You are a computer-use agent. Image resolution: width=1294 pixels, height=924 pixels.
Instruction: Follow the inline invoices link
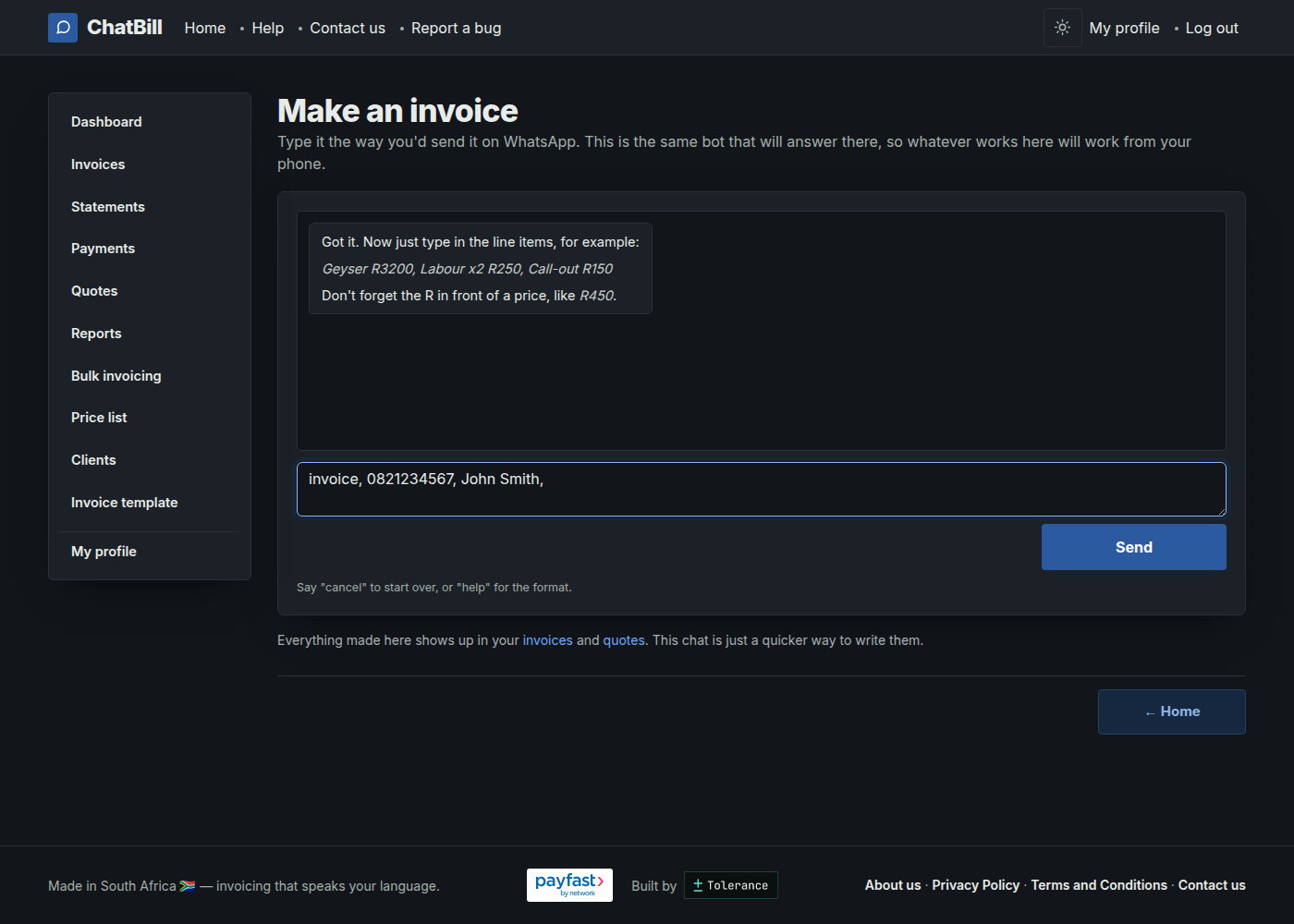click(x=548, y=640)
